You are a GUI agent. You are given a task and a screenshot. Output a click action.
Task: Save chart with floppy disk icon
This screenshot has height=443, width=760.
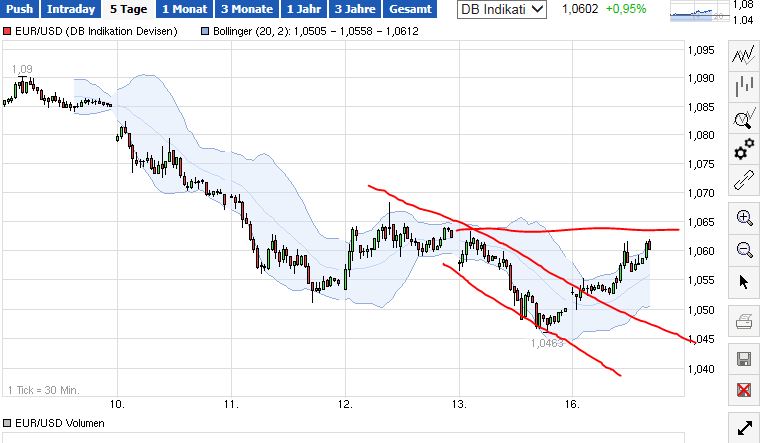744,359
